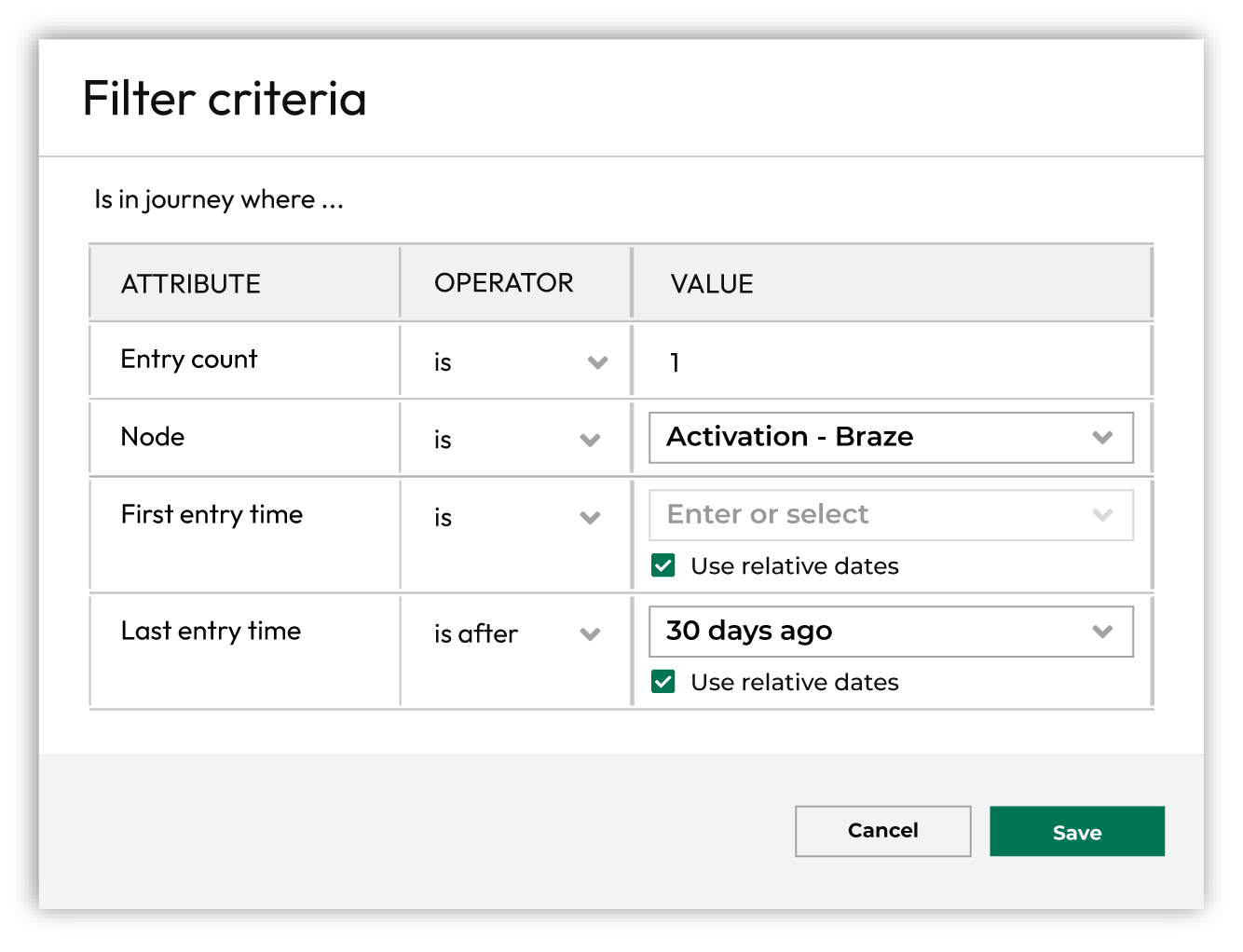Click the 'Is in journey where ...' text
This screenshot has height=952, width=1243.
point(219,199)
